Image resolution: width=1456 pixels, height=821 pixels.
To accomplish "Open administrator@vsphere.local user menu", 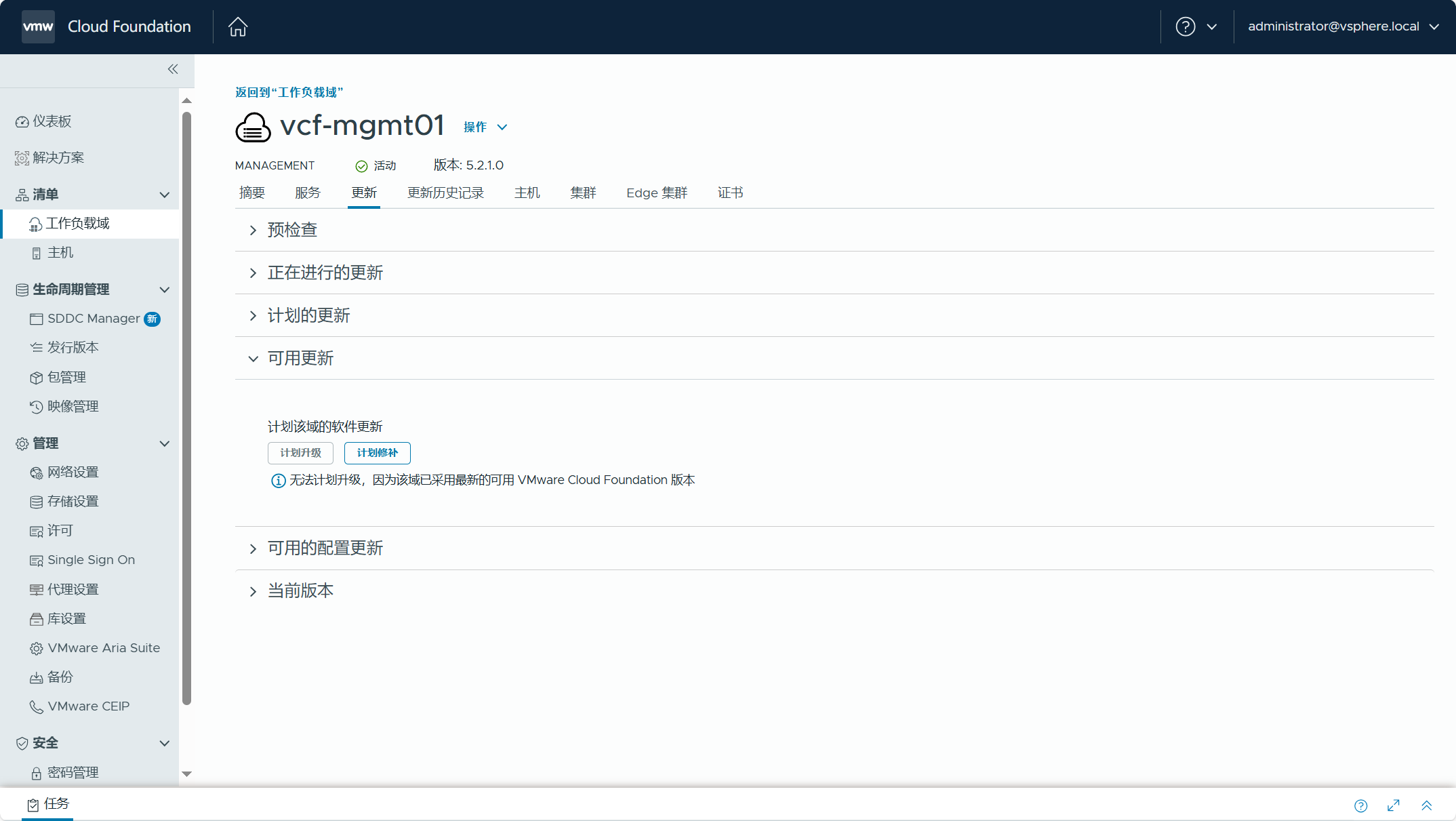I will pyautogui.click(x=1343, y=26).
